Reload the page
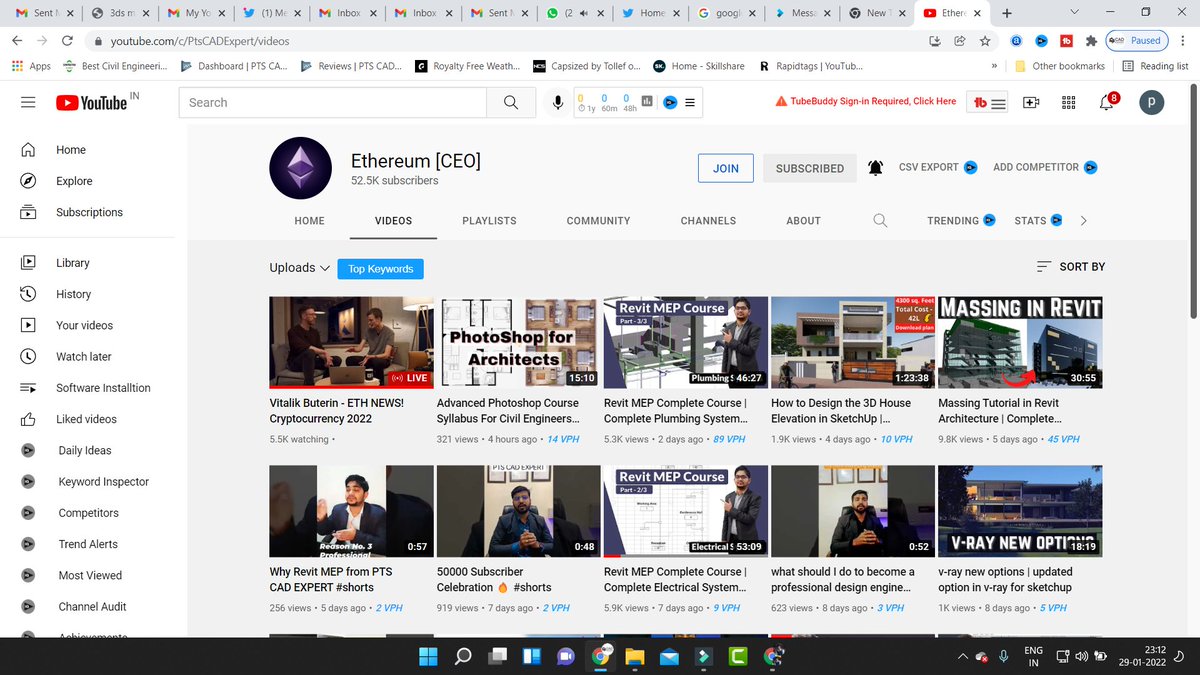Image resolution: width=1200 pixels, height=675 pixels. coord(67,41)
